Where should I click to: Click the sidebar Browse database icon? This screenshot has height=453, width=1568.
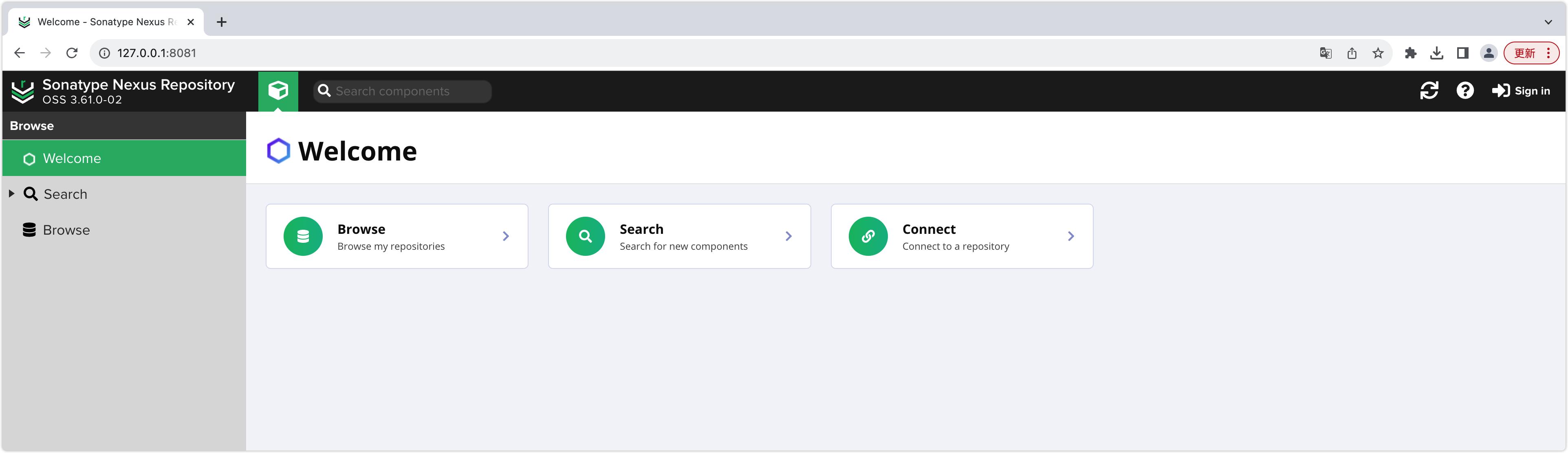click(x=29, y=229)
